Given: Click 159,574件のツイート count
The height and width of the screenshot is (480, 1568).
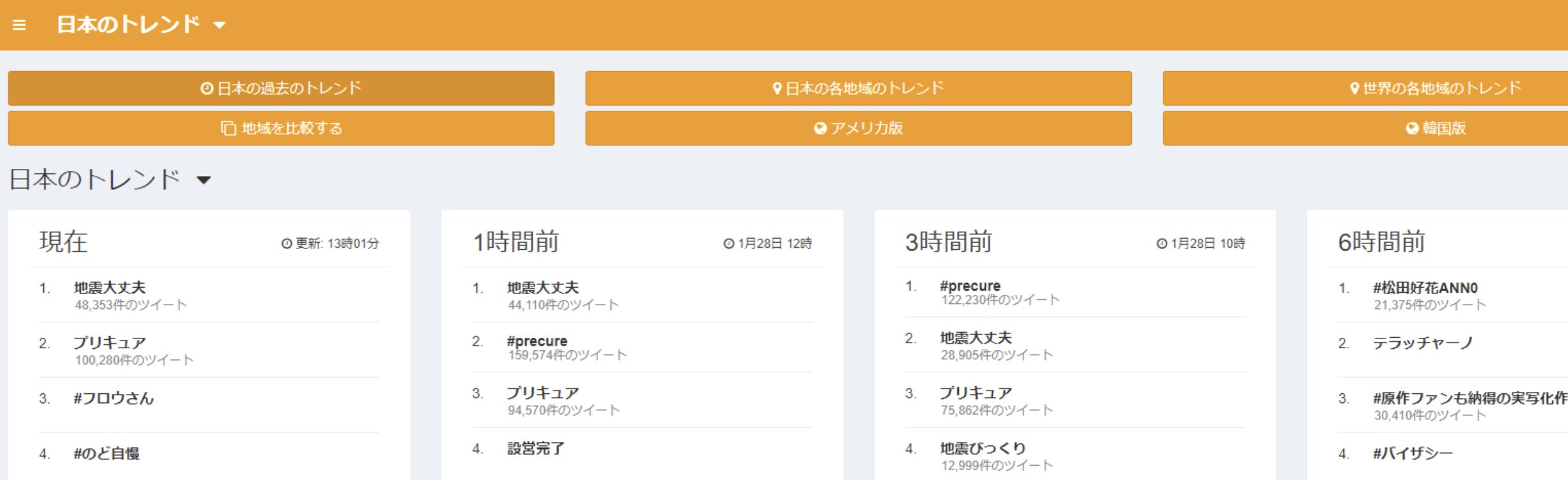Looking at the screenshot, I should [x=567, y=355].
